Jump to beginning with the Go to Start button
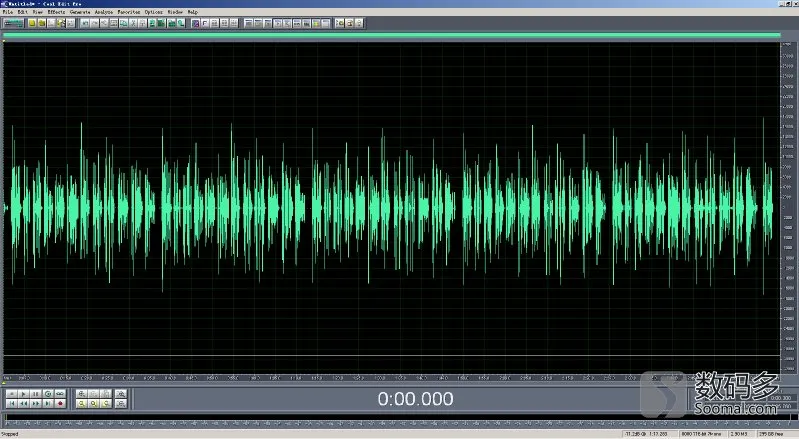Screen dimensions: 799x439 [x=12, y=403]
